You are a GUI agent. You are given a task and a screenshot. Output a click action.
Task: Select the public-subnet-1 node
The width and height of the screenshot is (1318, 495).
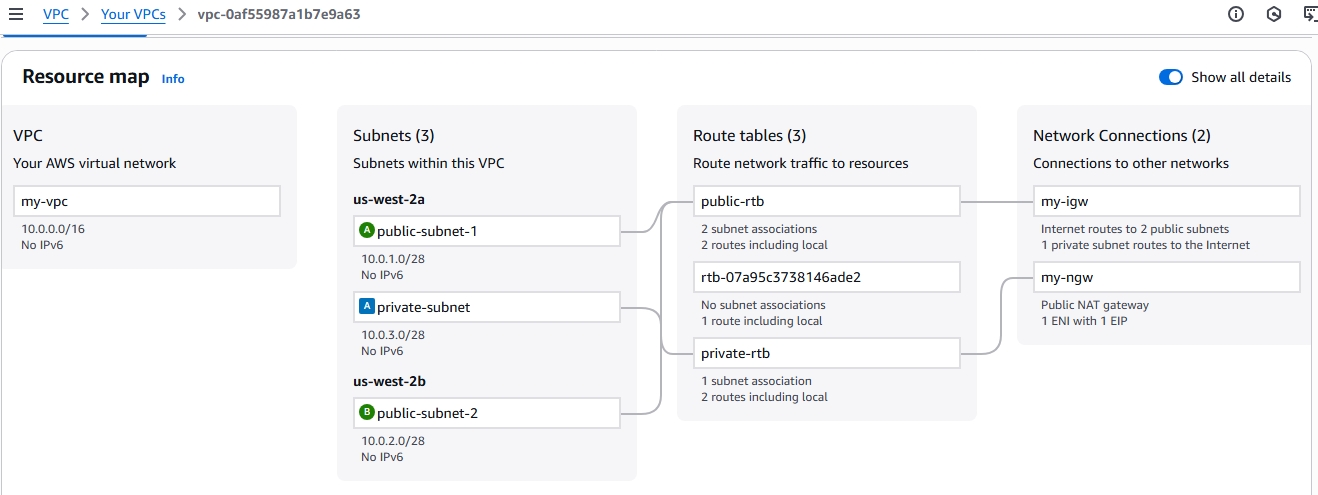tap(488, 231)
